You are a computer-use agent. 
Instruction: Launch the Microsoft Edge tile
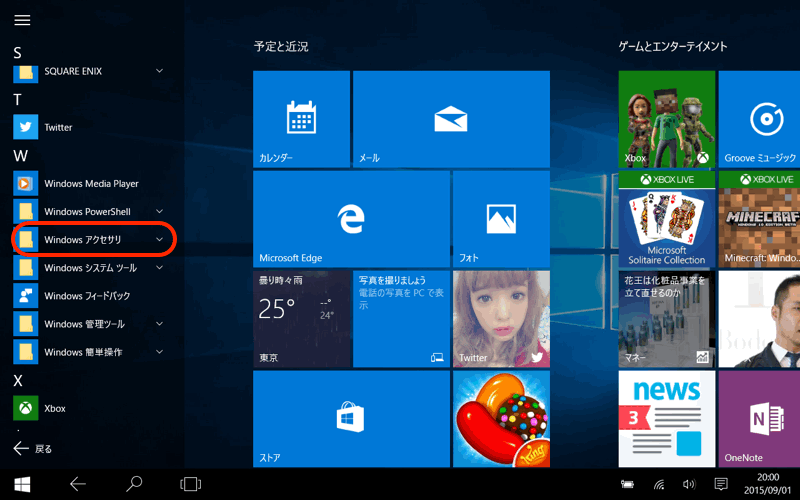pos(350,218)
